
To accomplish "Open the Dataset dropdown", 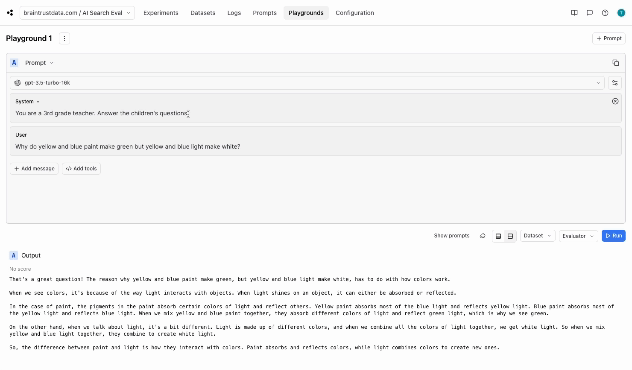I will click(538, 236).
